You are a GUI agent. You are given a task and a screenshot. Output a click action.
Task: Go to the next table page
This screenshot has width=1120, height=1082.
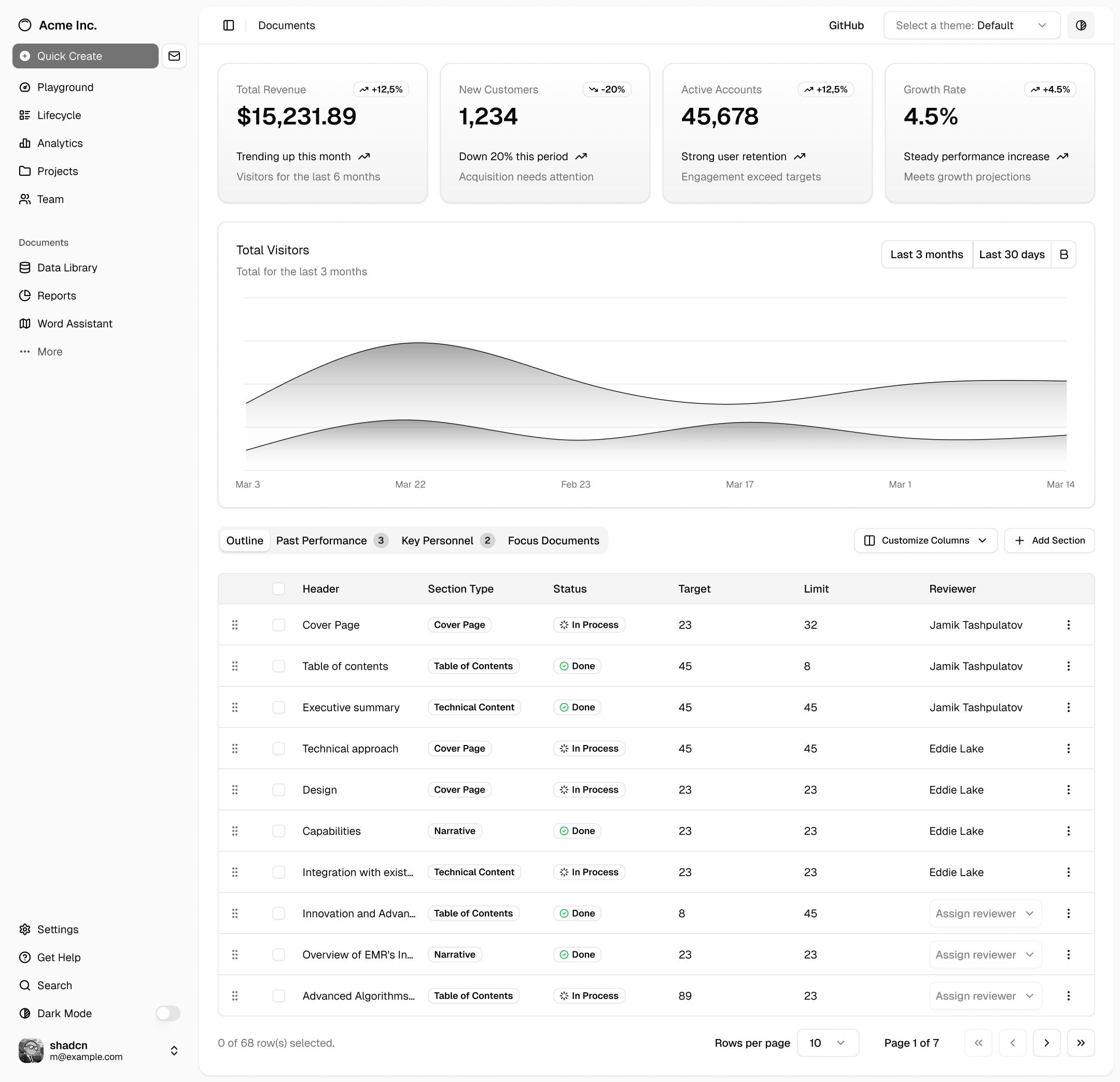tap(1046, 1043)
